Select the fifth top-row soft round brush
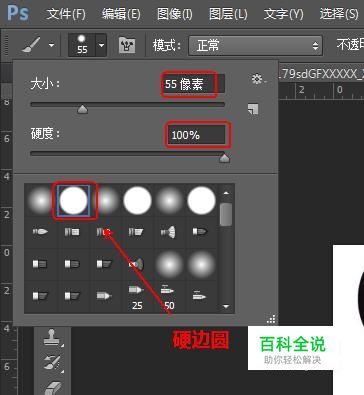364x395 pixels. click(x=169, y=201)
